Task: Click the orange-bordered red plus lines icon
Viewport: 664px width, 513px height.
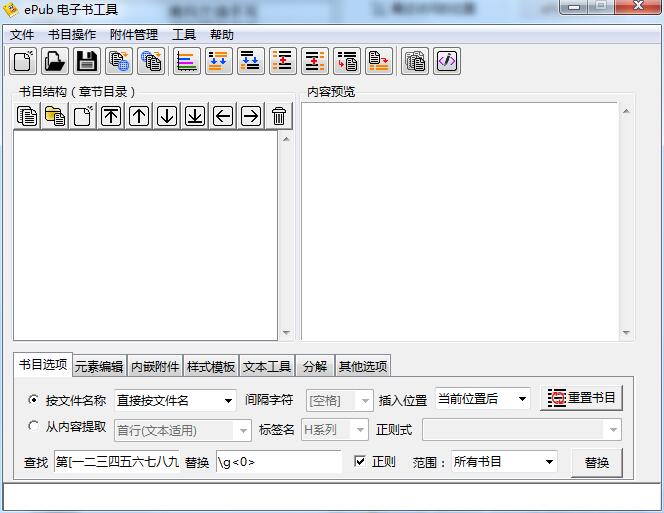Action: [x=283, y=61]
